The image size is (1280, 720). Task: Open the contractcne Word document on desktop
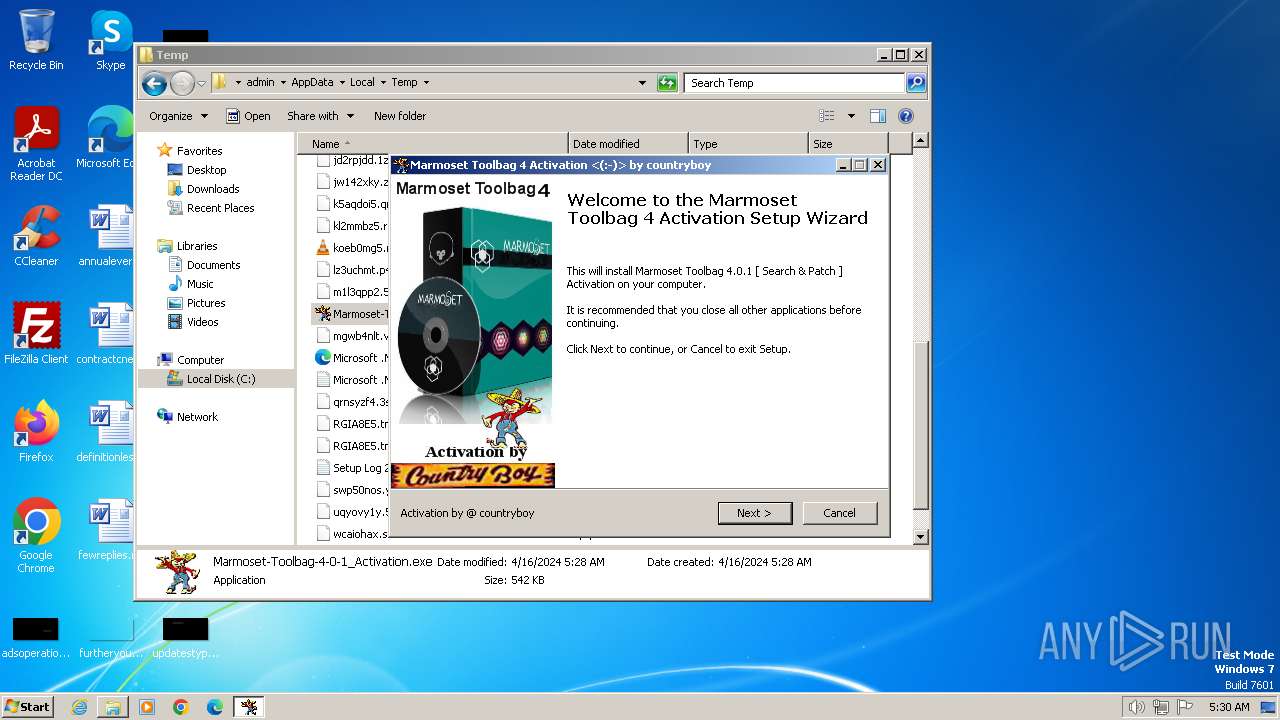coord(108,334)
